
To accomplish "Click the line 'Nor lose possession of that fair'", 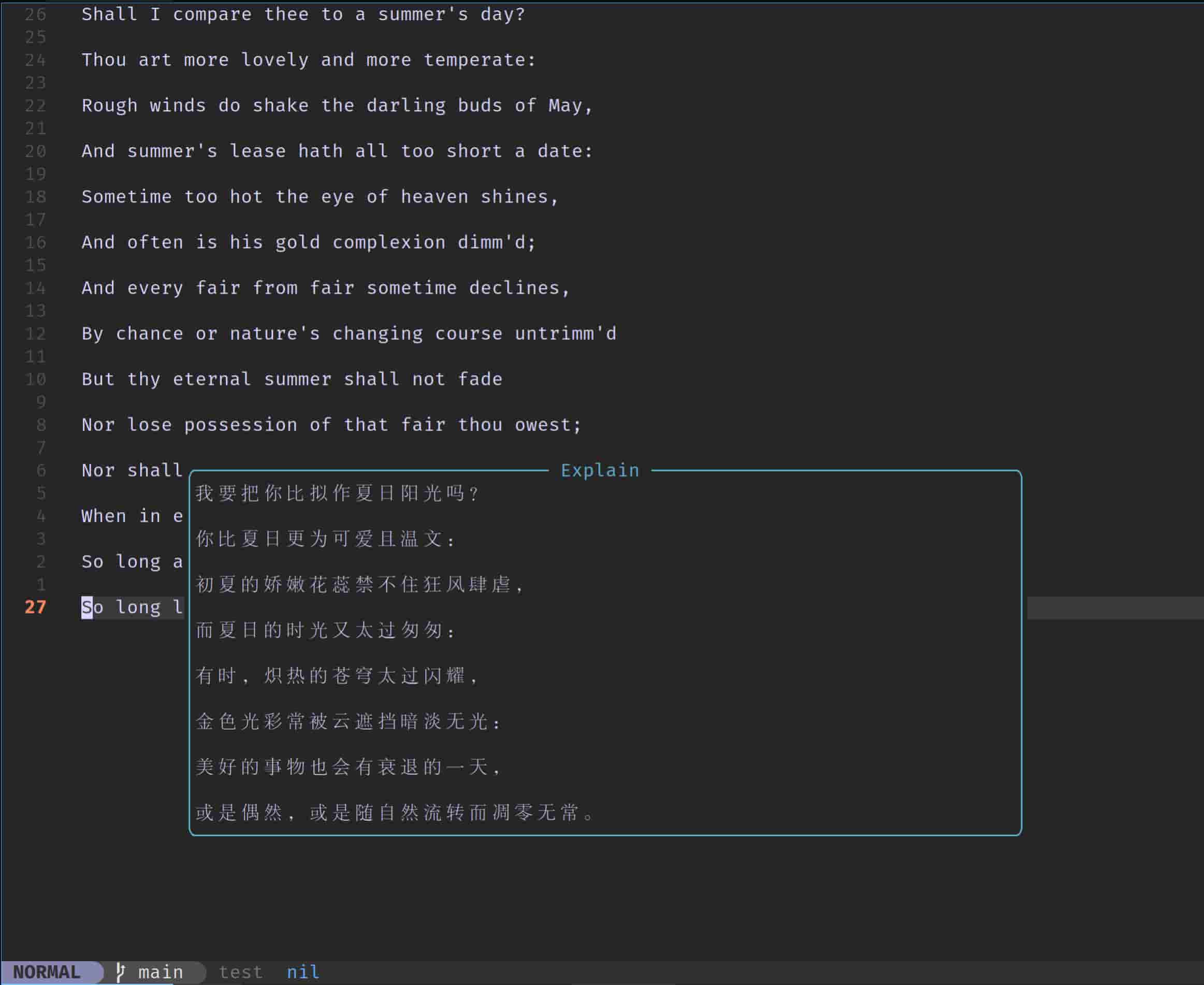I will (x=331, y=425).
